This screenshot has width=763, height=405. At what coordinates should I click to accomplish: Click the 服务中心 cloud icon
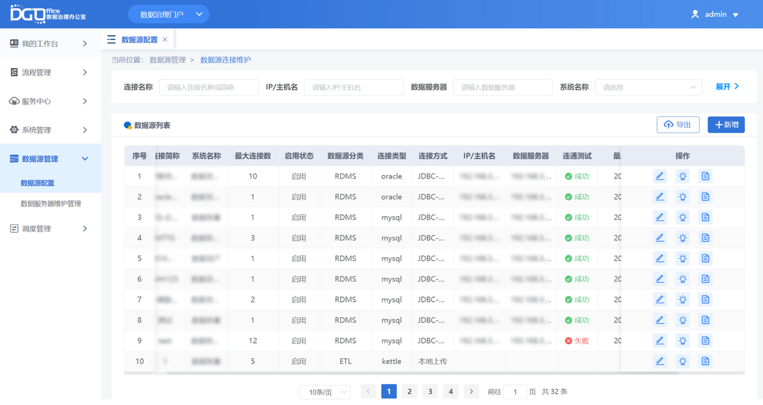pyautogui.click(x=14, y=101)
